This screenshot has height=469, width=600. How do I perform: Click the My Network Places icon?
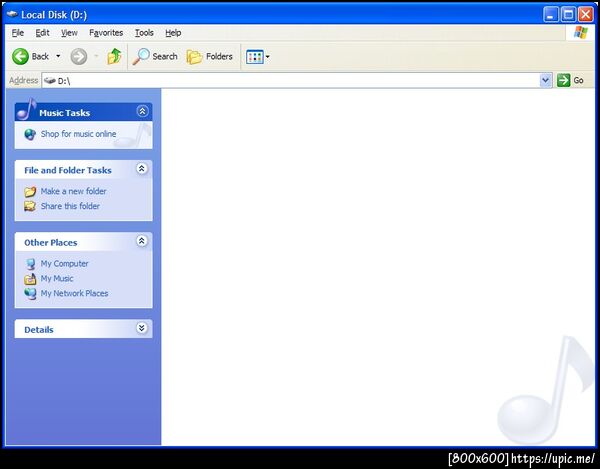pyautogui.click(x=30, y=294)
